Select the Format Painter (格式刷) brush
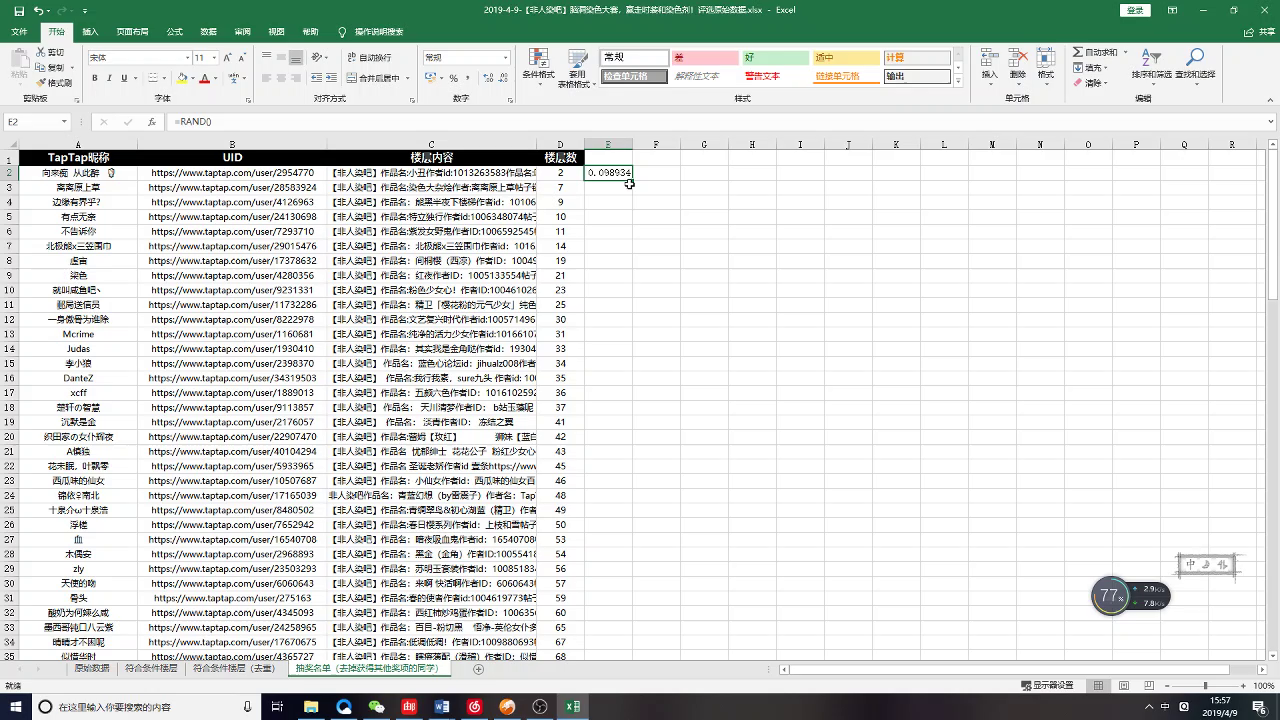Image resolution: width=1280 pixels, height=720 pixels. [x=41, y=82]
